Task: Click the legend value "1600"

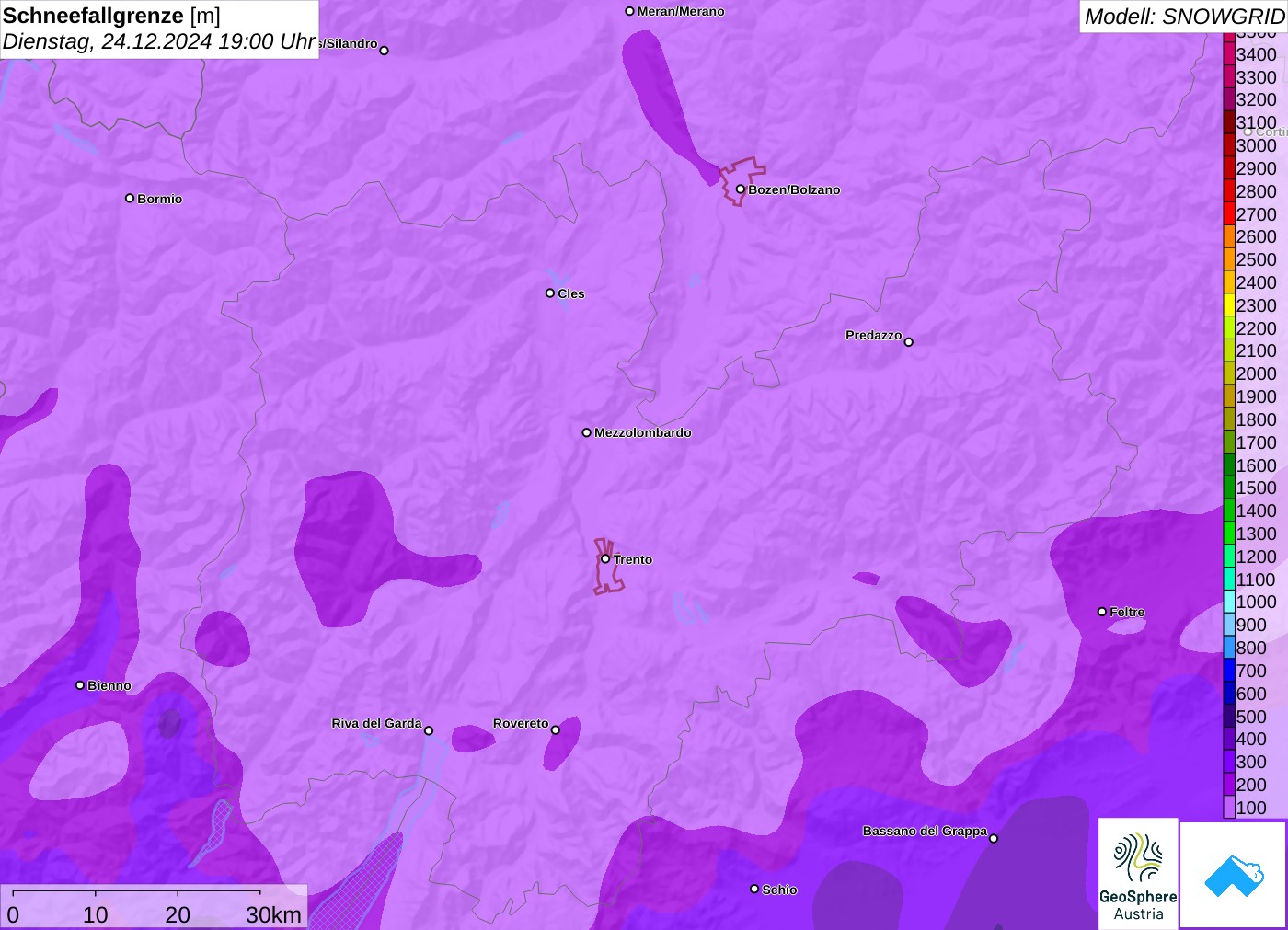Action: tap(1257, 465)
